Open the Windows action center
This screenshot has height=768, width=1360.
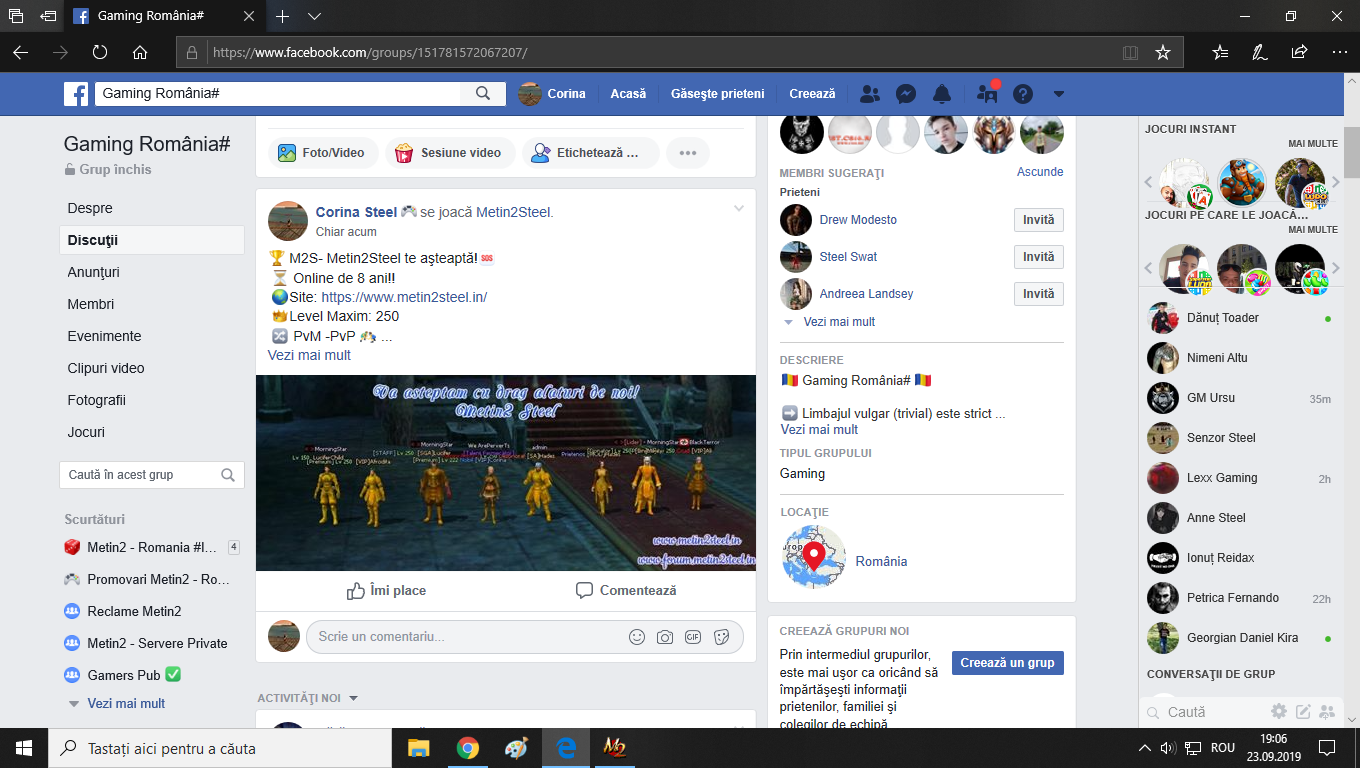pos(1327,748)
